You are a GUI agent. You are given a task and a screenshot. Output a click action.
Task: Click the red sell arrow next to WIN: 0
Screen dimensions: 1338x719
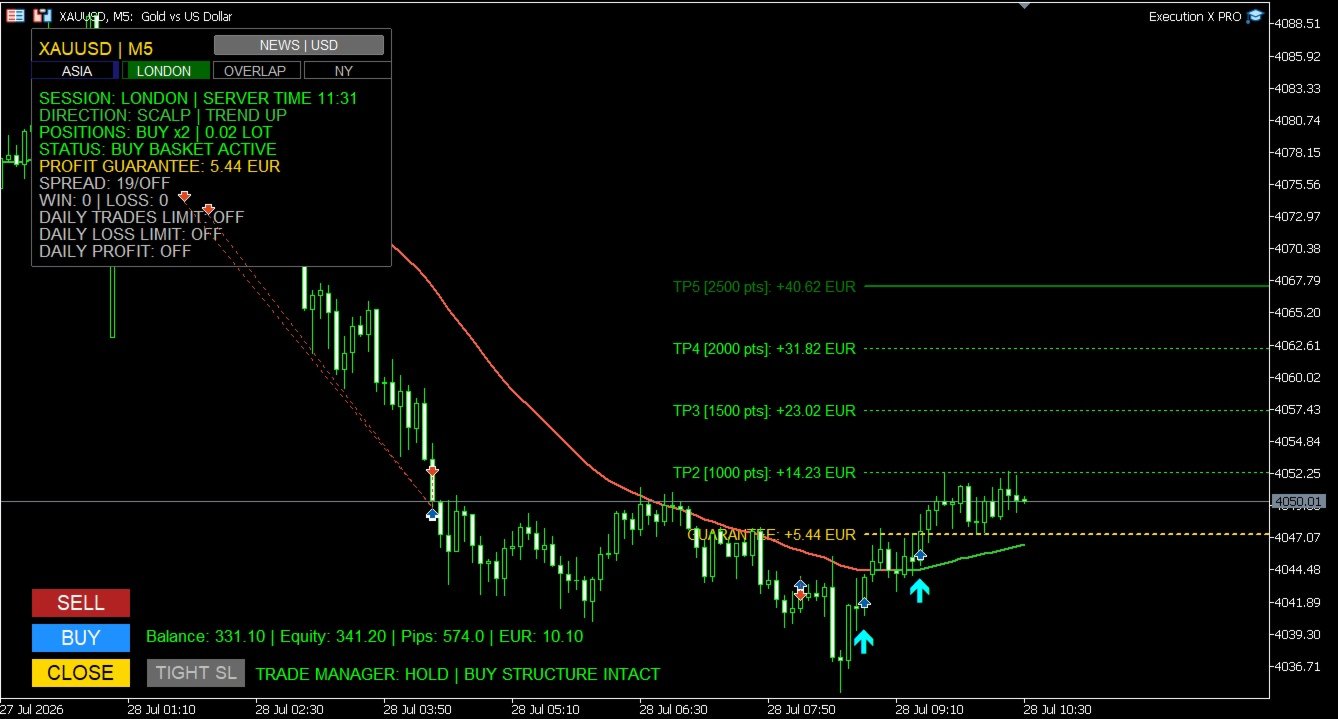[184, 197]
